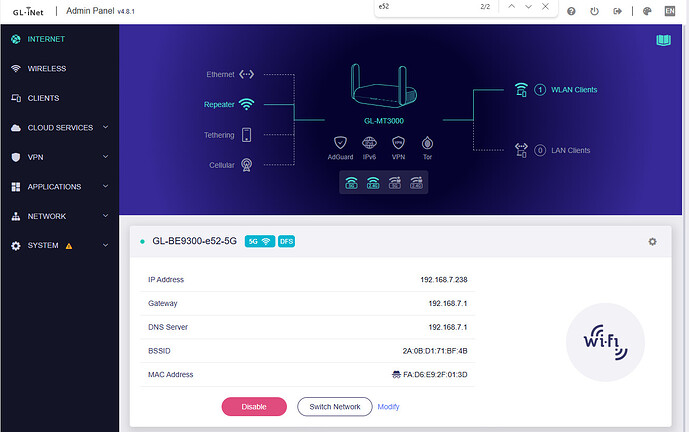689x432 pixels.
Task: Open the Repeater Wi-Fi icon
Action: tap(246, 104)
